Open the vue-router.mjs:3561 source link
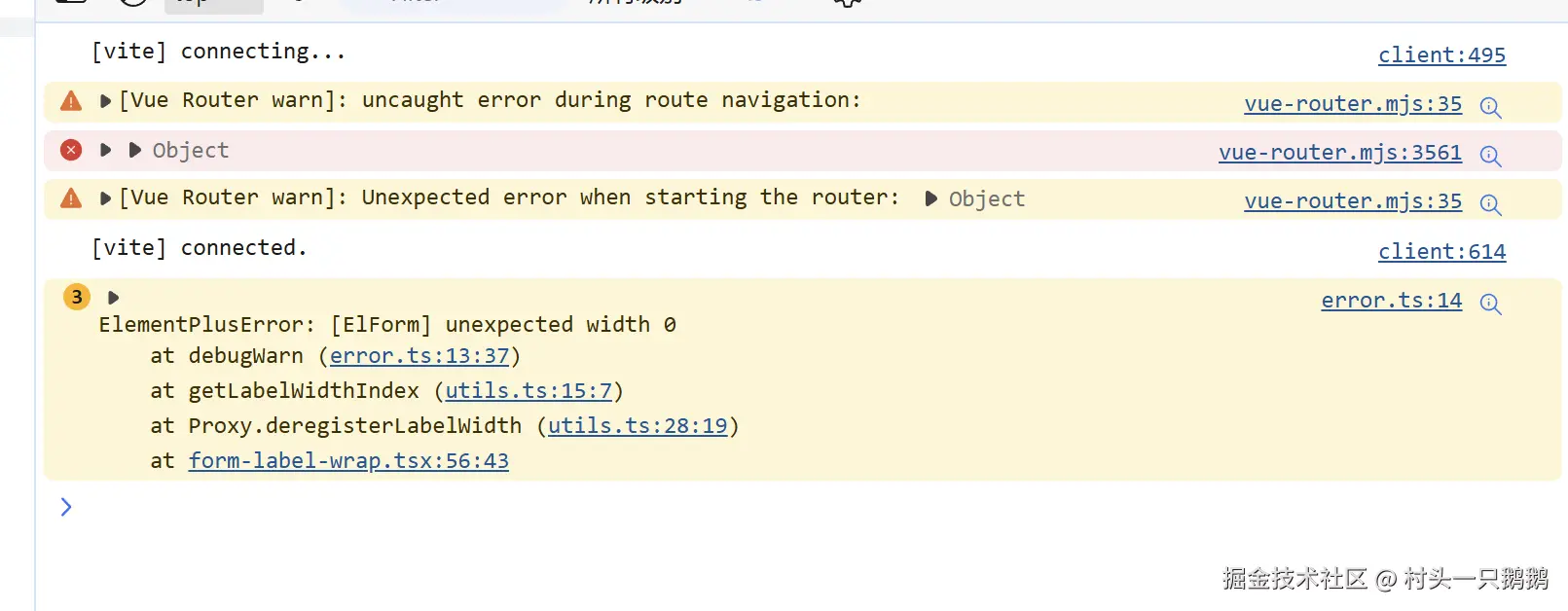 [x=1339, y=153]
